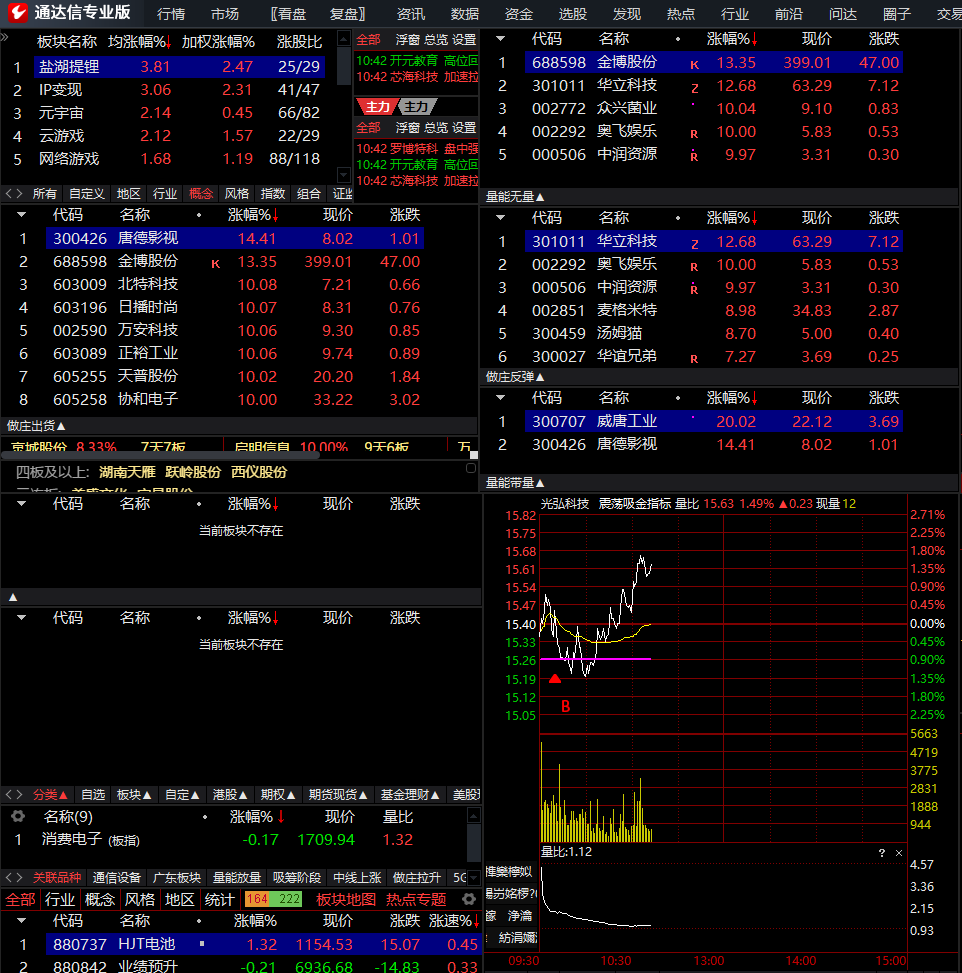Open the 资讯 menu
Image resolution: width=962 pixels, height=973 pixels.
coord(411,14)
